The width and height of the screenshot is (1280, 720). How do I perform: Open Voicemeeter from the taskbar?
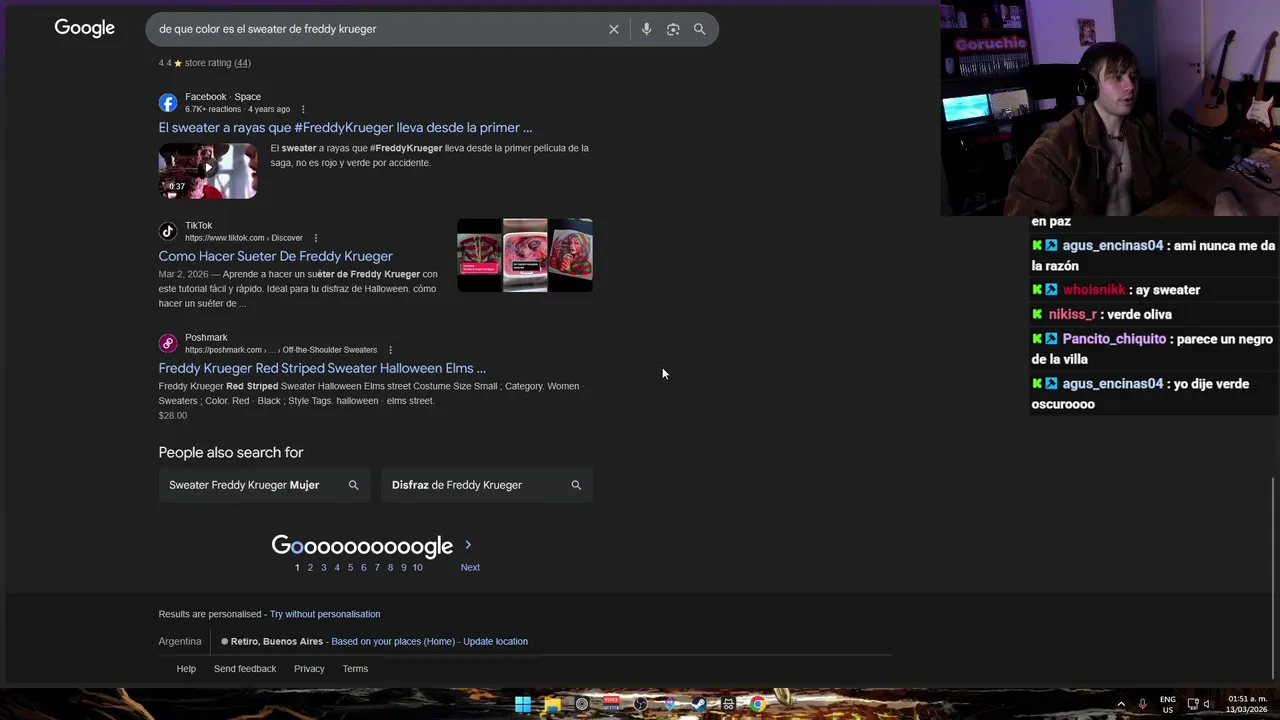tap(611, 704)
